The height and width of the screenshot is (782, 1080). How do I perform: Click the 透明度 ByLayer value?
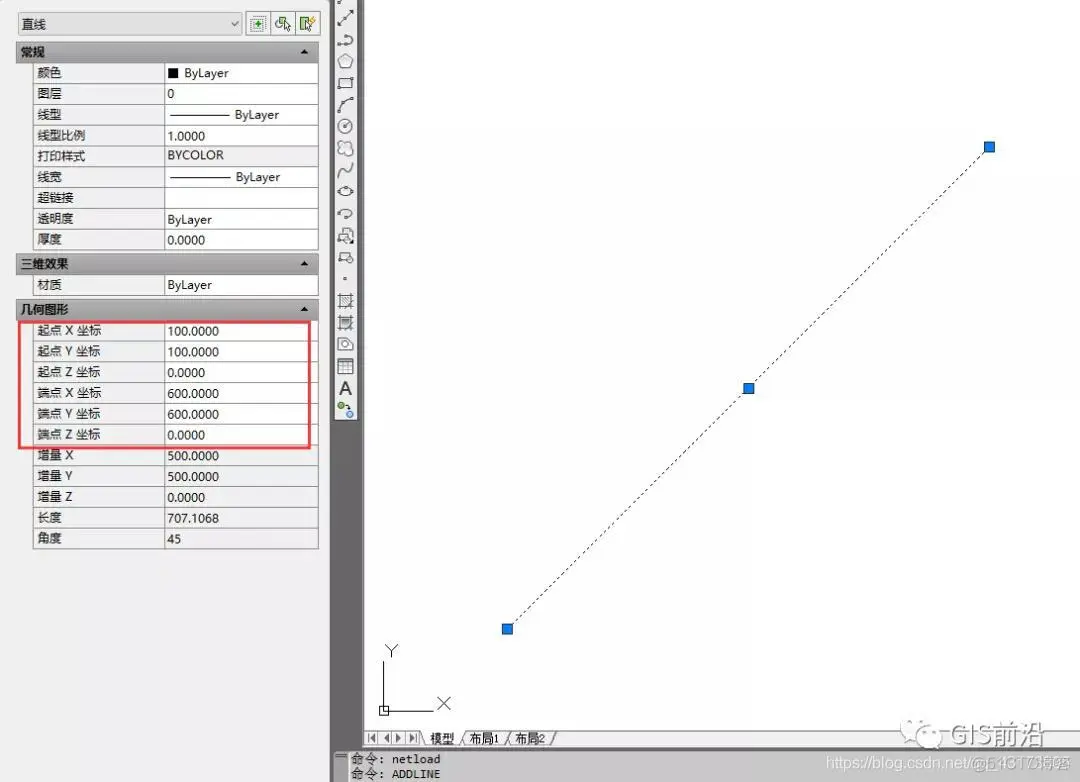tap(241, 219)
